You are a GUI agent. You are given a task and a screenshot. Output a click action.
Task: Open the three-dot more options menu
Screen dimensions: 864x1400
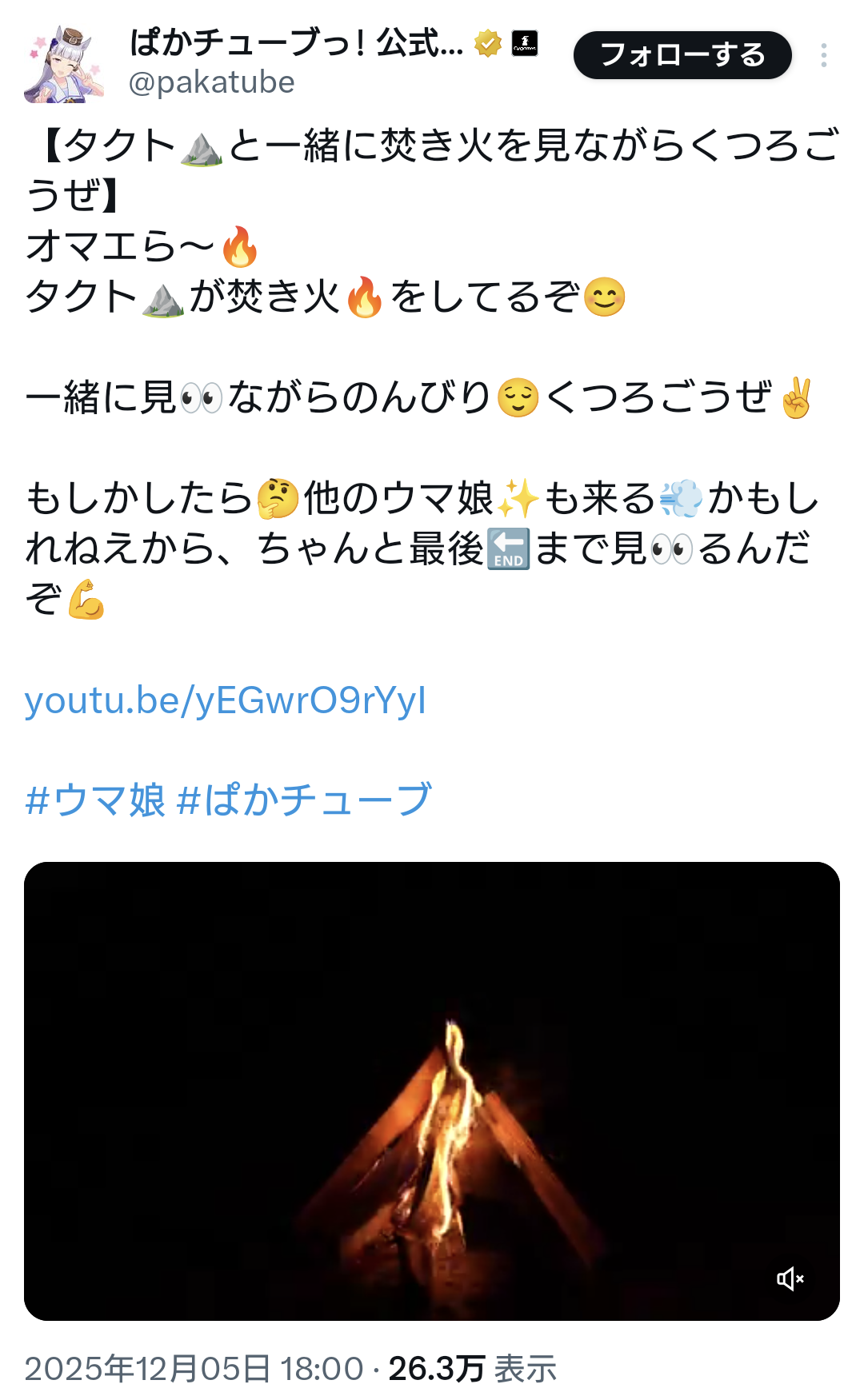coord(823,55)
